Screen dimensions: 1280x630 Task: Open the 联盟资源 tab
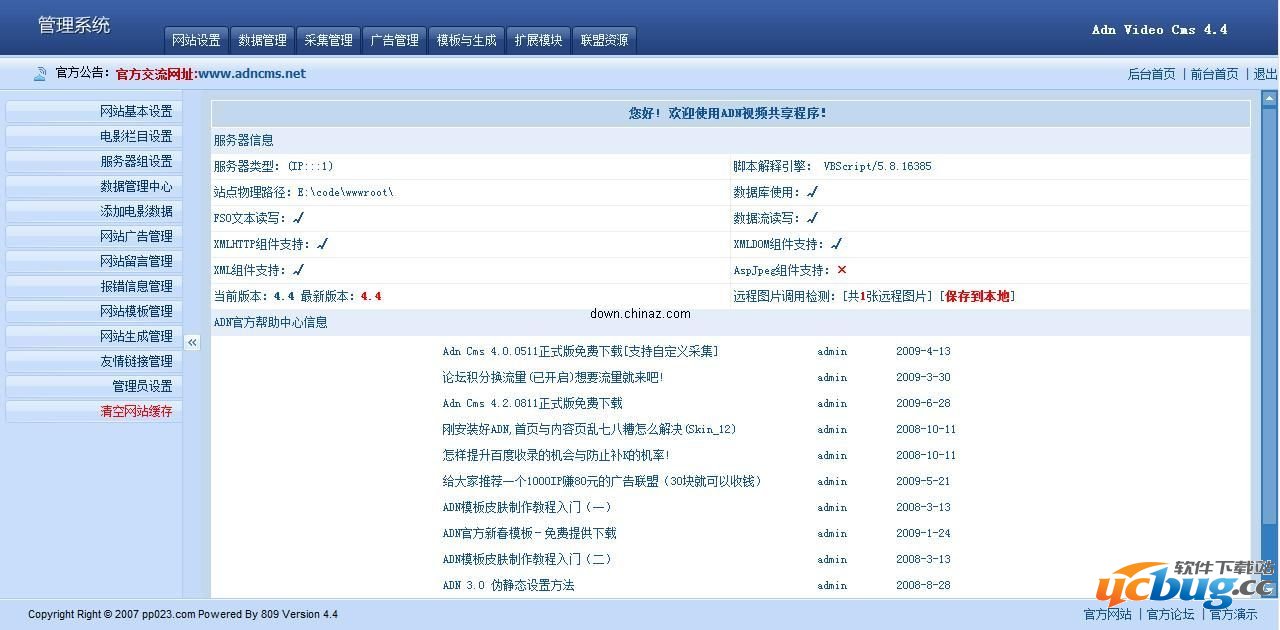[604, 40]
